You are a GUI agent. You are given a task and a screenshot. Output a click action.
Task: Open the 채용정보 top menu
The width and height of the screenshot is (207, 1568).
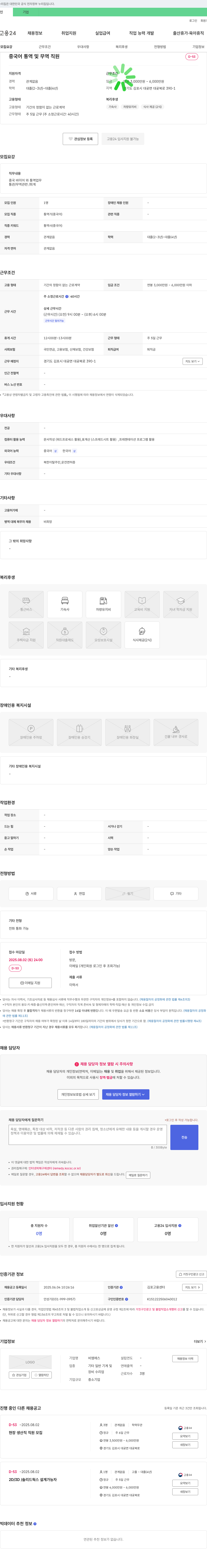coord(35,33)
